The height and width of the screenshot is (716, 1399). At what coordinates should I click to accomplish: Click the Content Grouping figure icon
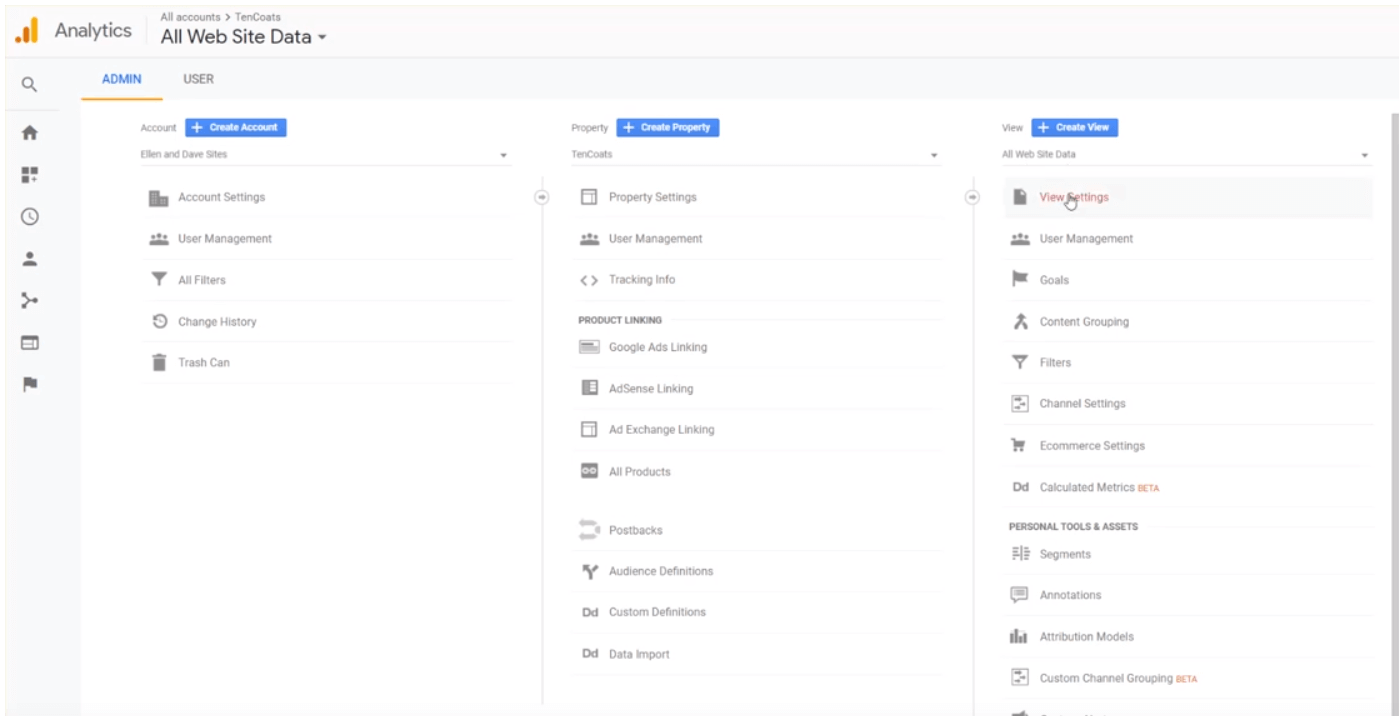click(1020, 321)
